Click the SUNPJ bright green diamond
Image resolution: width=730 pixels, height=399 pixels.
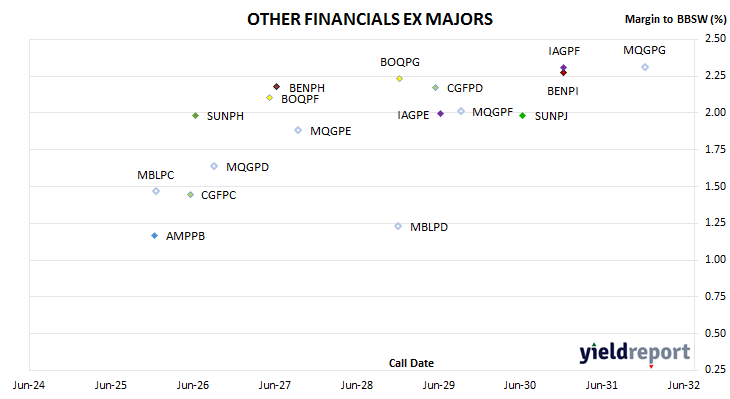click(522, 115)
